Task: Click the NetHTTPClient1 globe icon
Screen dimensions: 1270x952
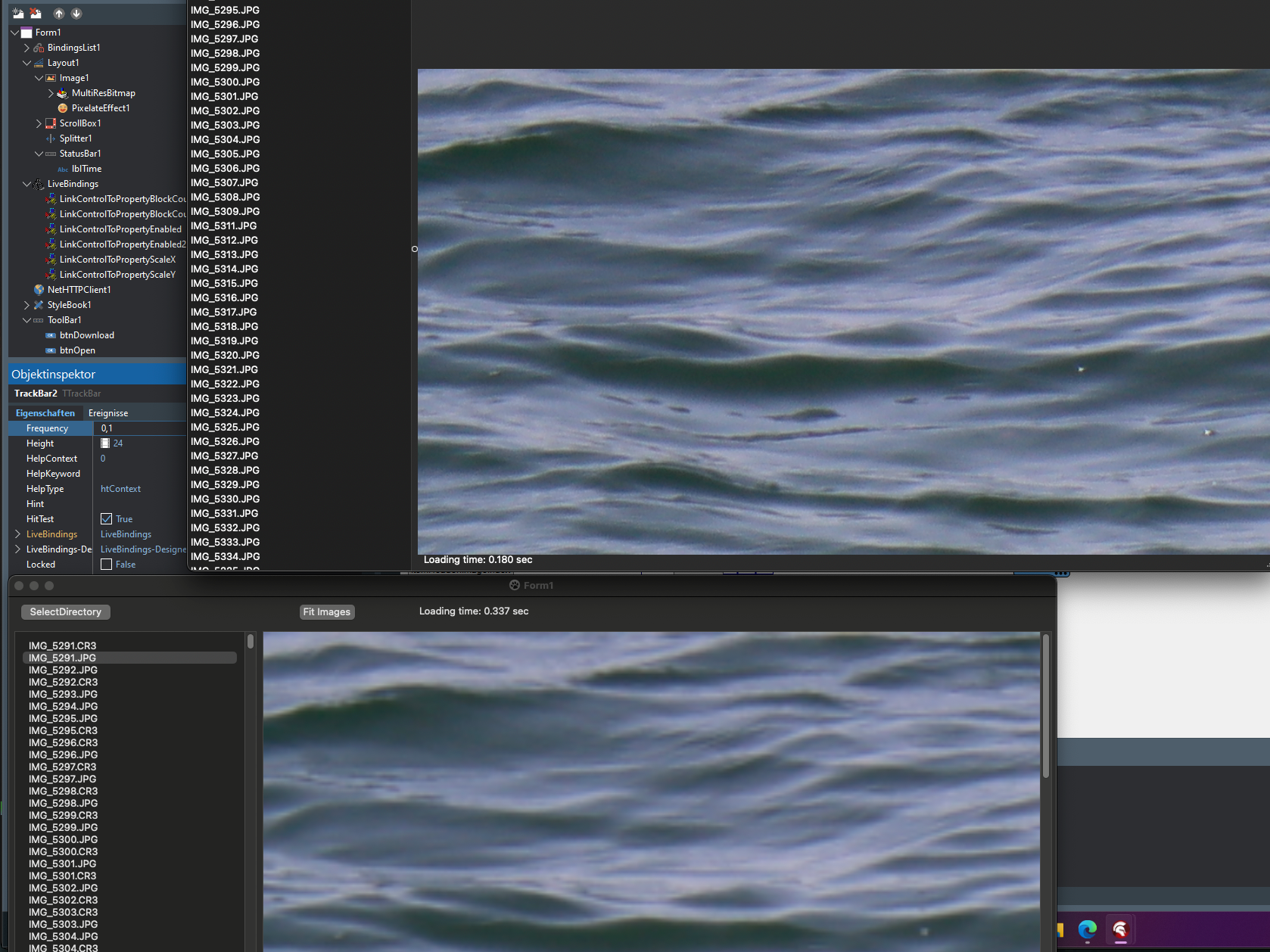Action: (x=39, y=290)
